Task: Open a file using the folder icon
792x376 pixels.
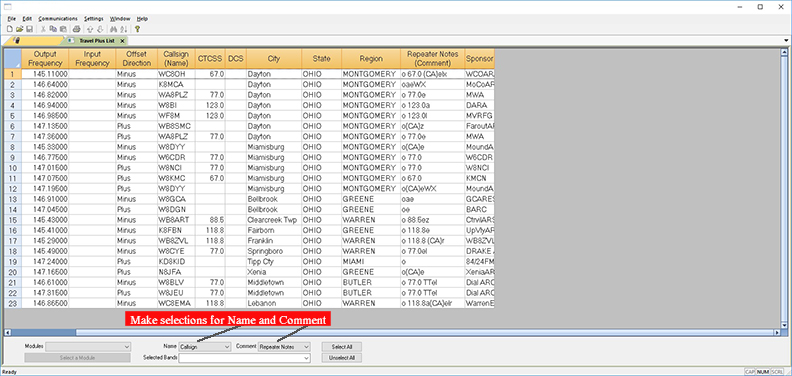Action: coord(20,29)
